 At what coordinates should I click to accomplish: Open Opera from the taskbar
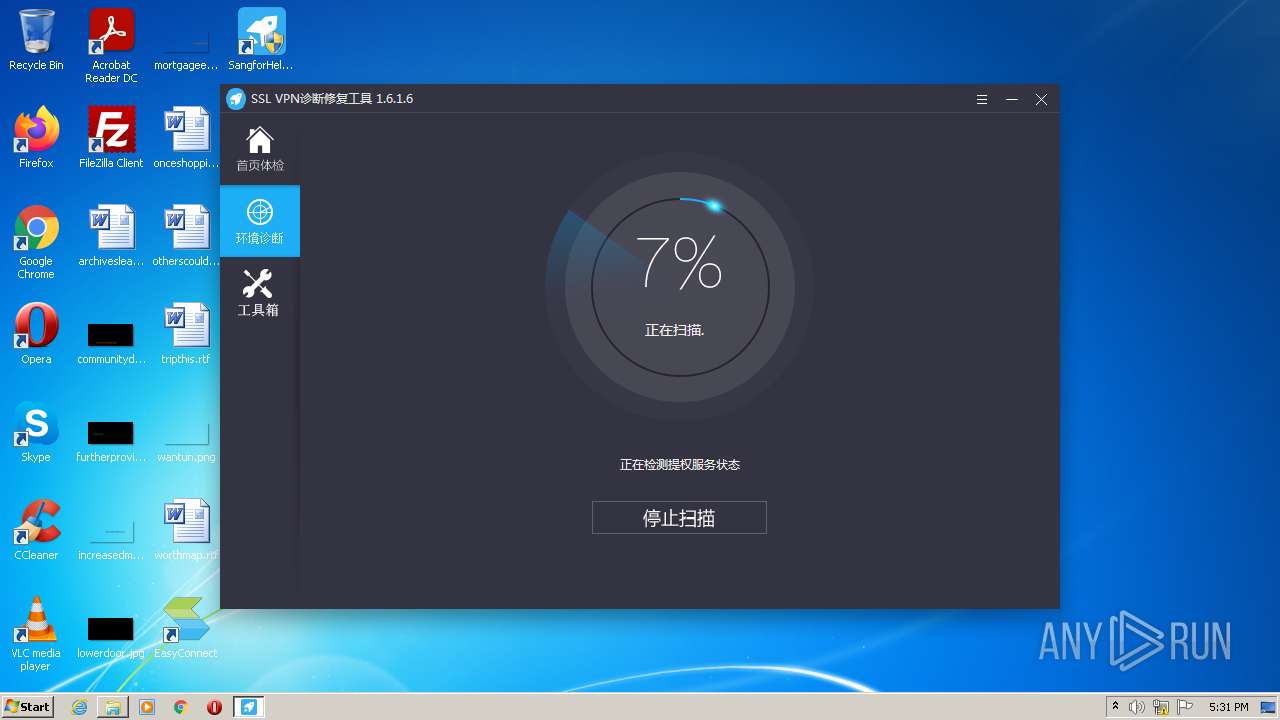coord(214,707)
